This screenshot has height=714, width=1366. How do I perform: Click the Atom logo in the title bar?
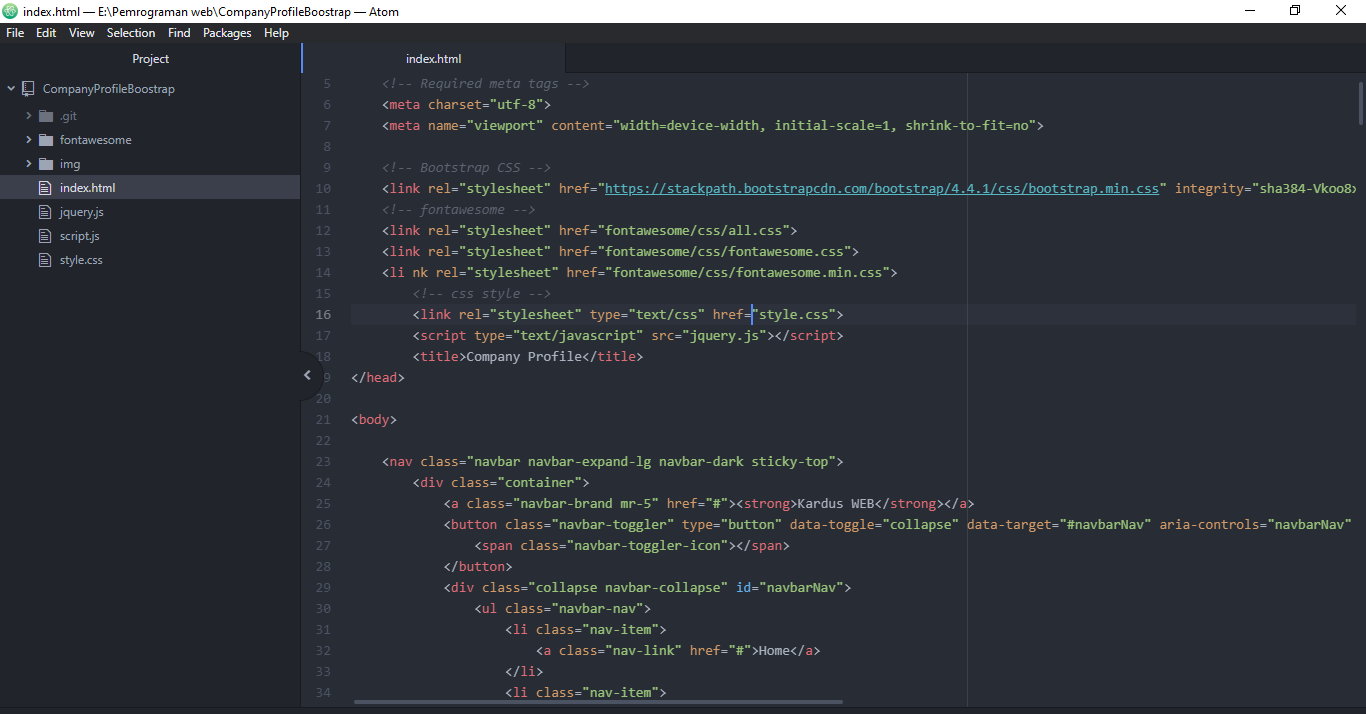click(x=10, y=10)
